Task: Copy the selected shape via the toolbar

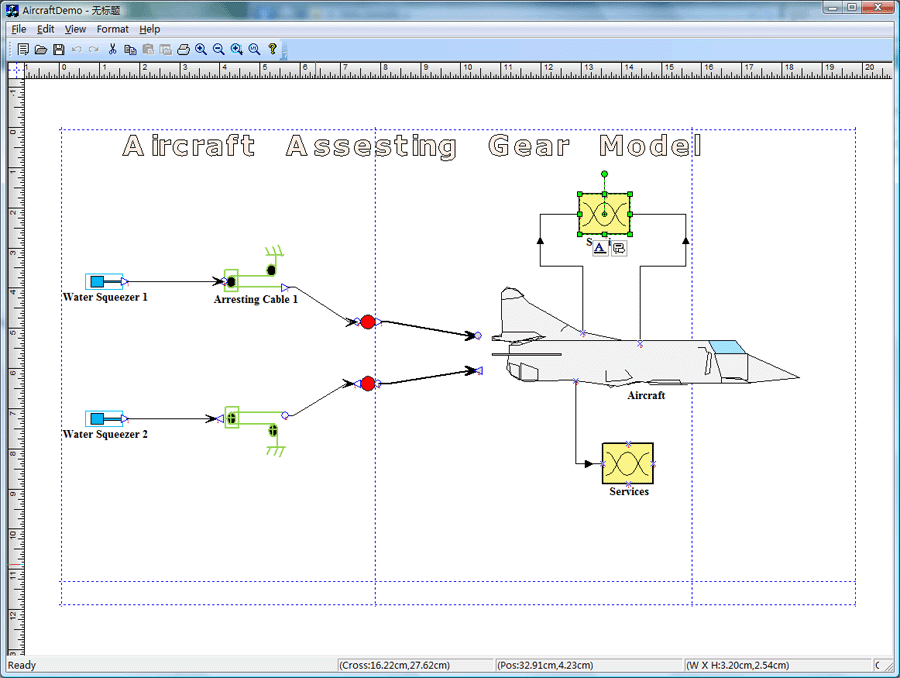Action: (x=130, y=49)
